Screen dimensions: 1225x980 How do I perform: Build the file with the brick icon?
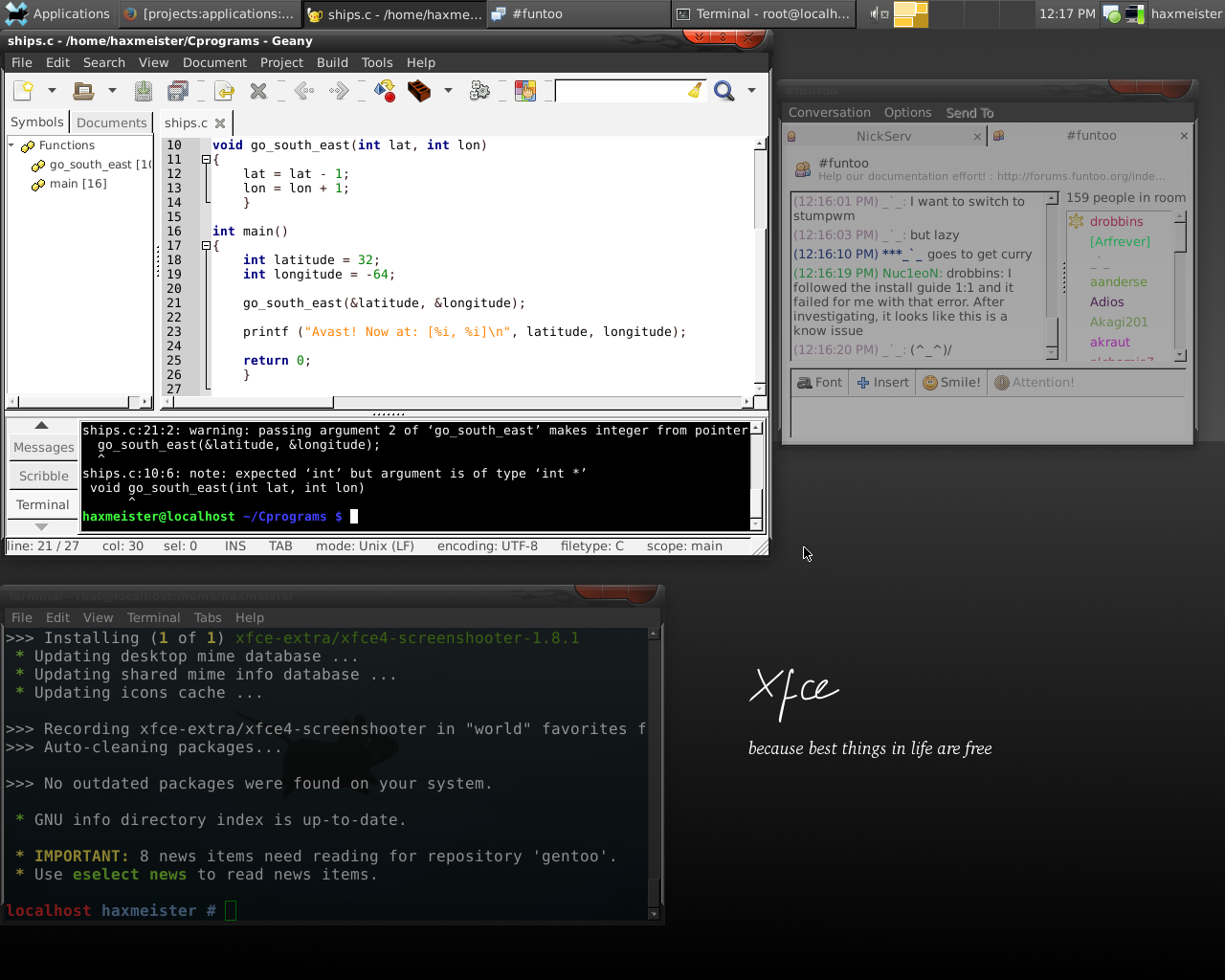click(419, 91)
